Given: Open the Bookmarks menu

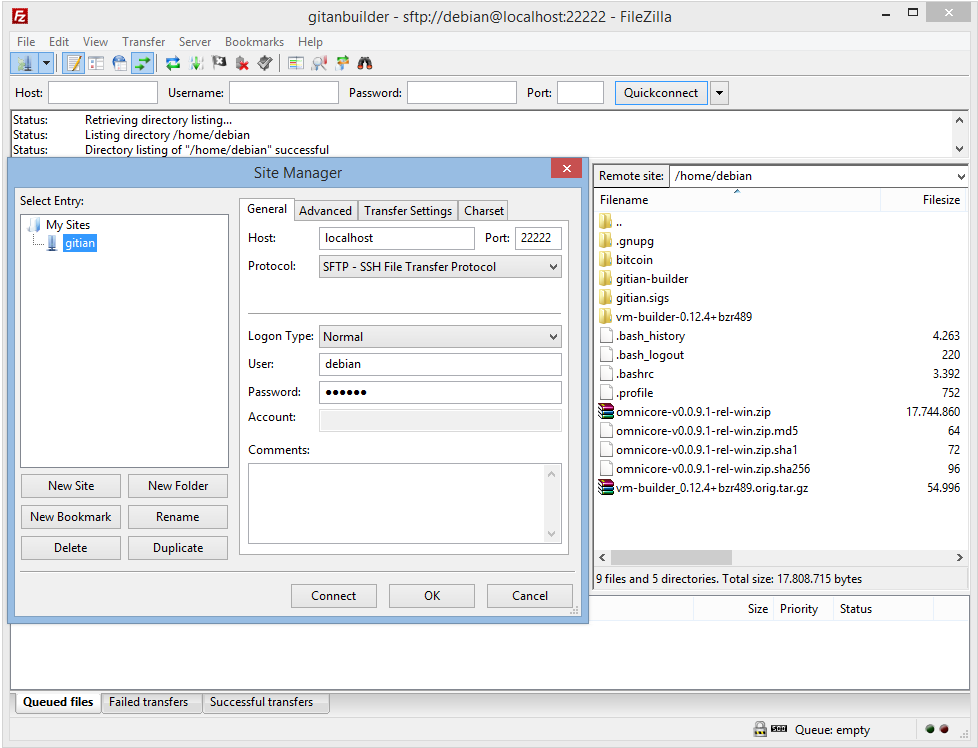Looking at the screenshot, I should [x=254, y=42].
